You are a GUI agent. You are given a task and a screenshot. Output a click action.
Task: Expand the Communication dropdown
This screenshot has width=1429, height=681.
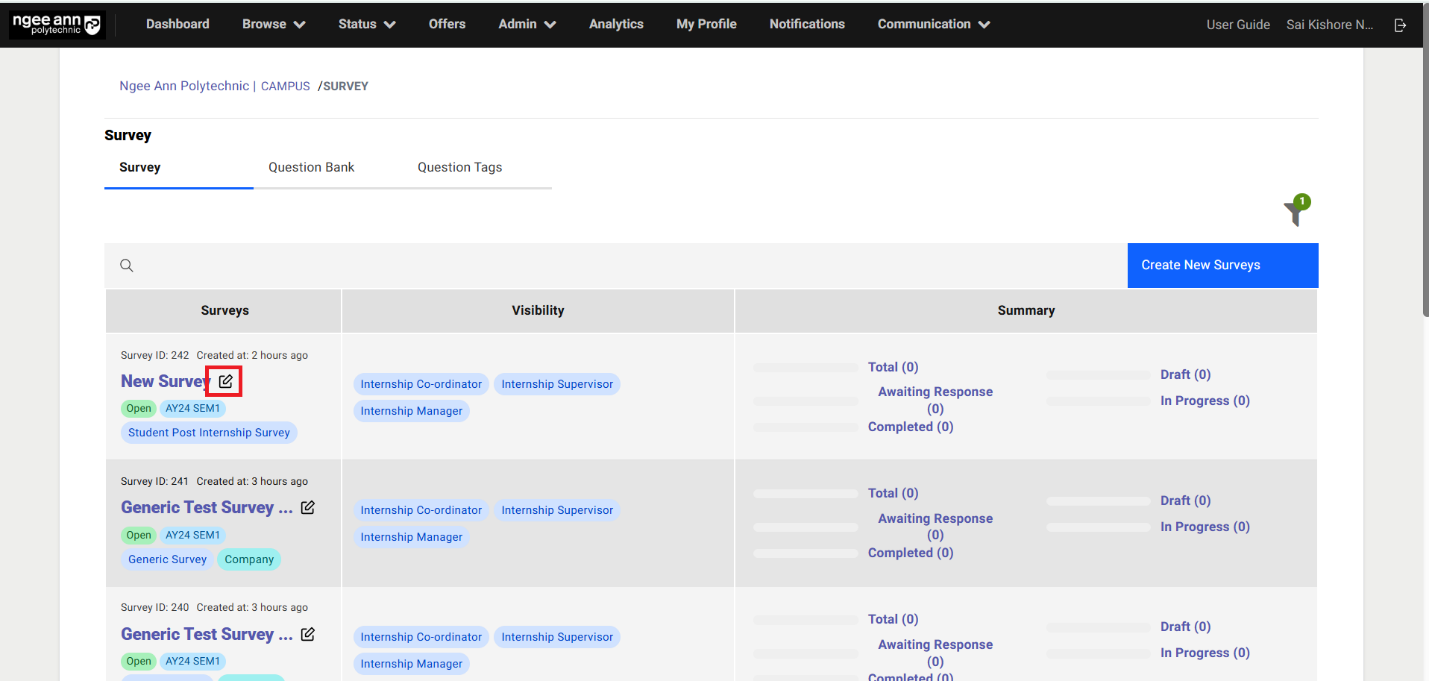932,23
